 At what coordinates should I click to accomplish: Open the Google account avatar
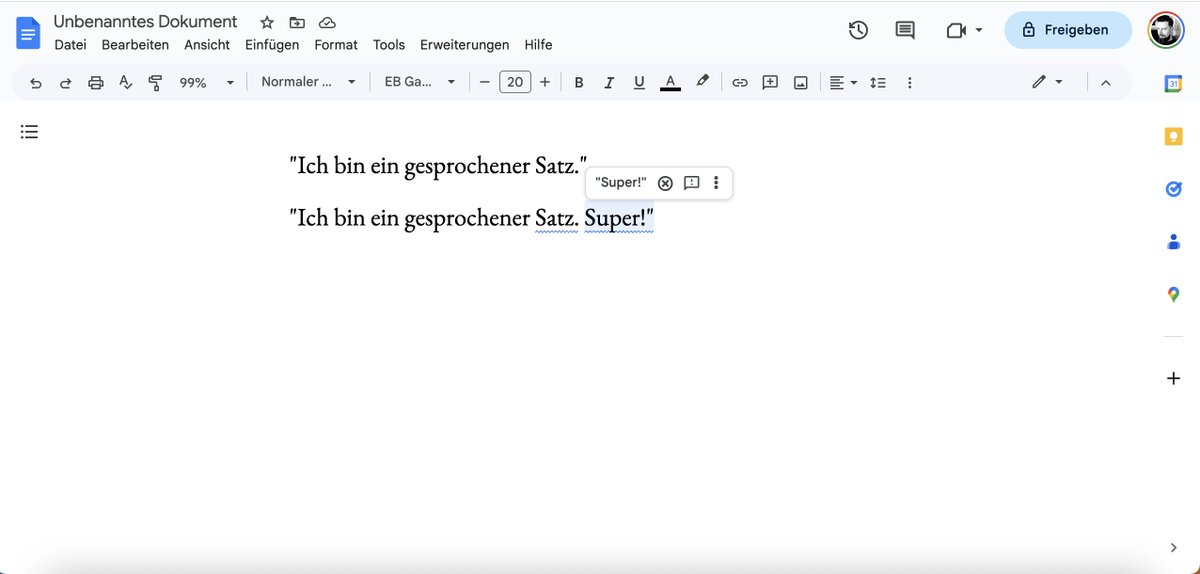coord(1165,30)
